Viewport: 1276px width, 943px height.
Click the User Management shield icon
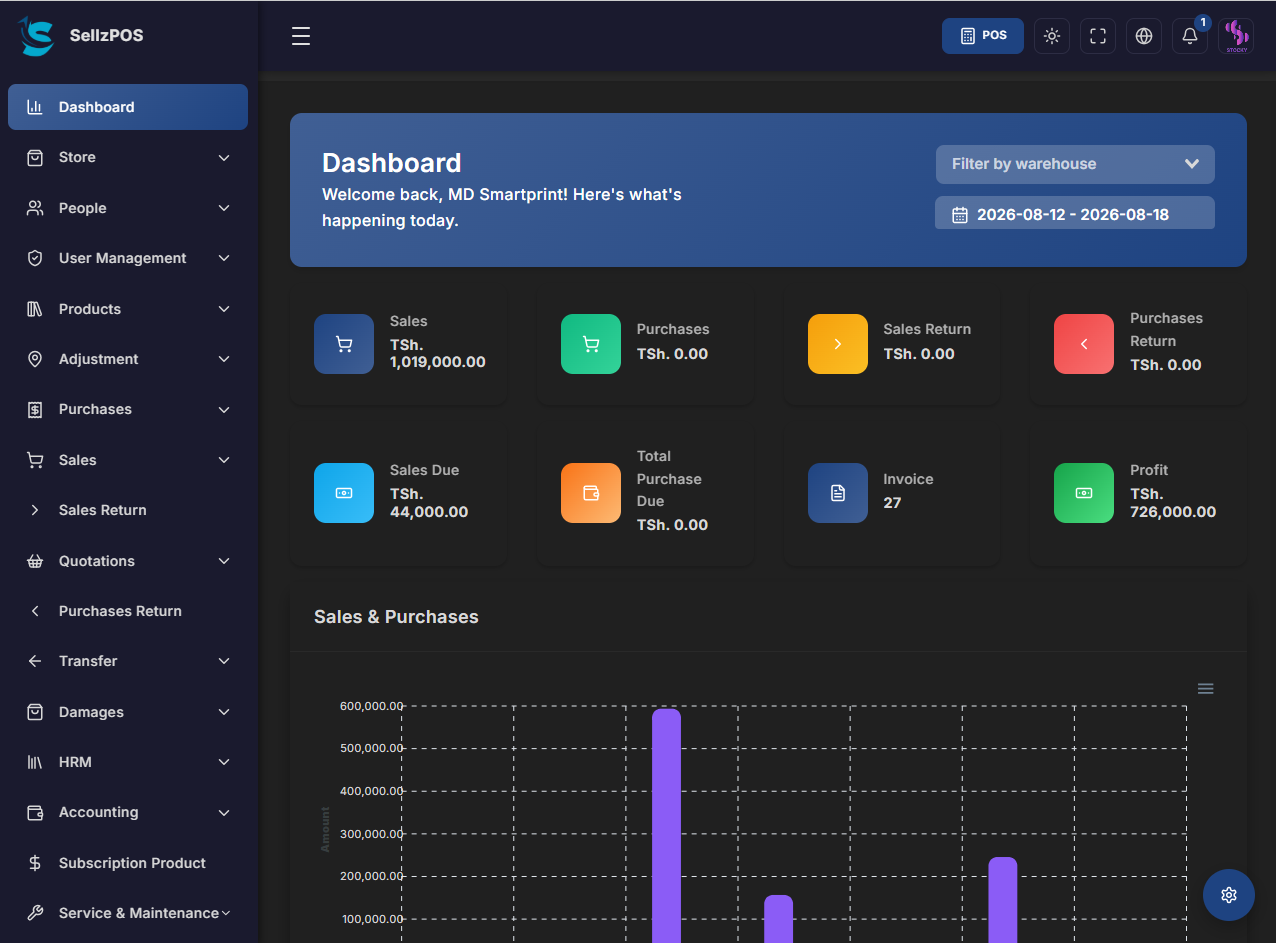[x=35, y=258]
